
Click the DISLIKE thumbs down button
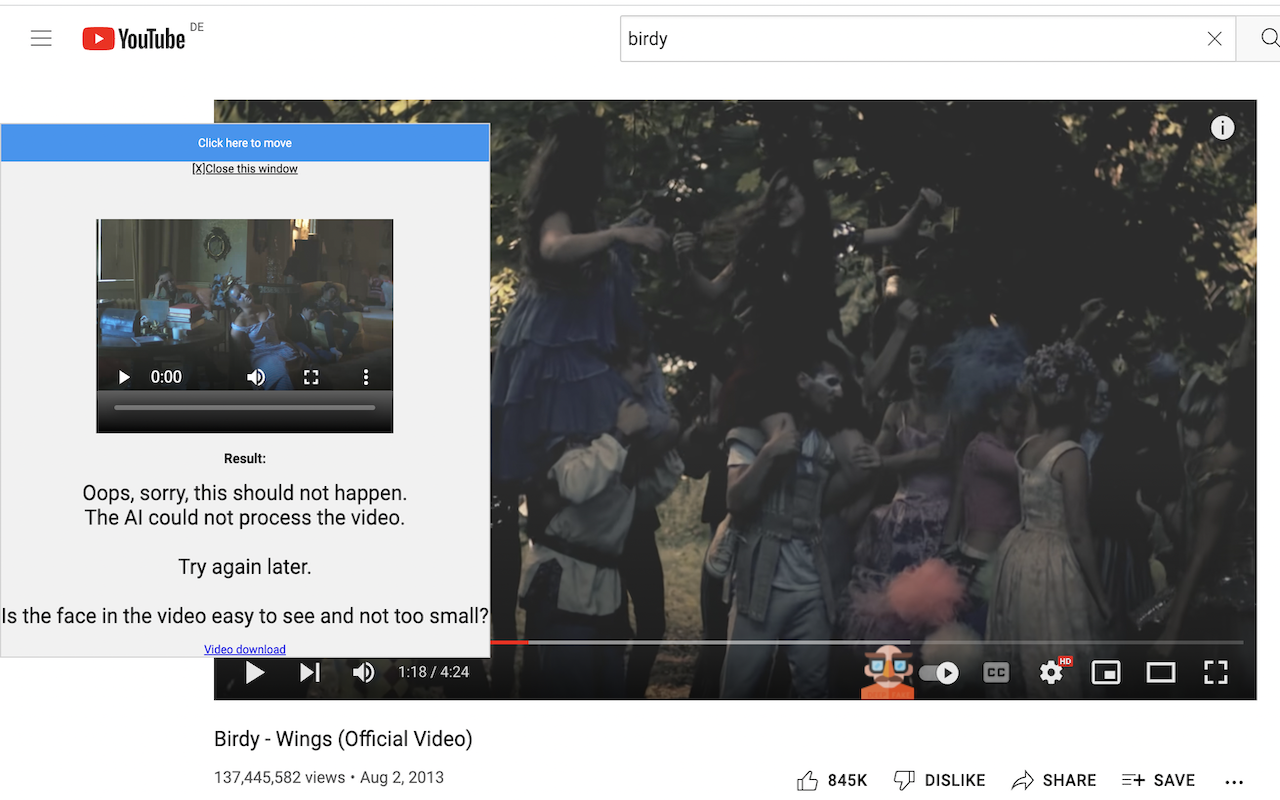tap(939, 781)
